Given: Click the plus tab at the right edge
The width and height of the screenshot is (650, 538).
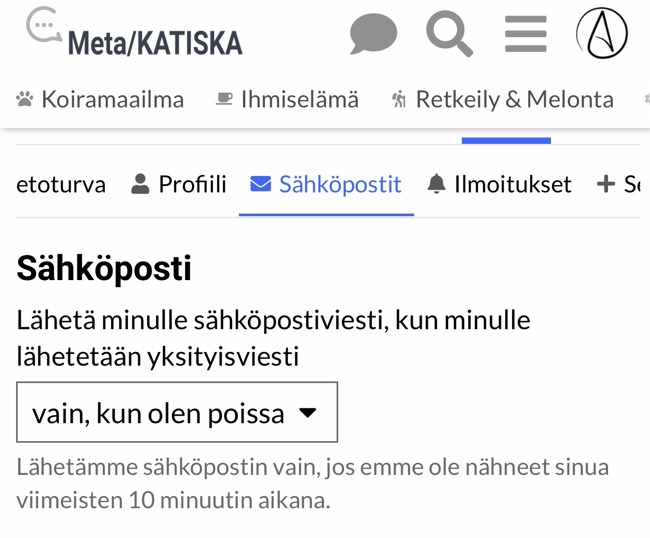Looking at the screenshot, I should pyautogui.click(x=617, y=184).
